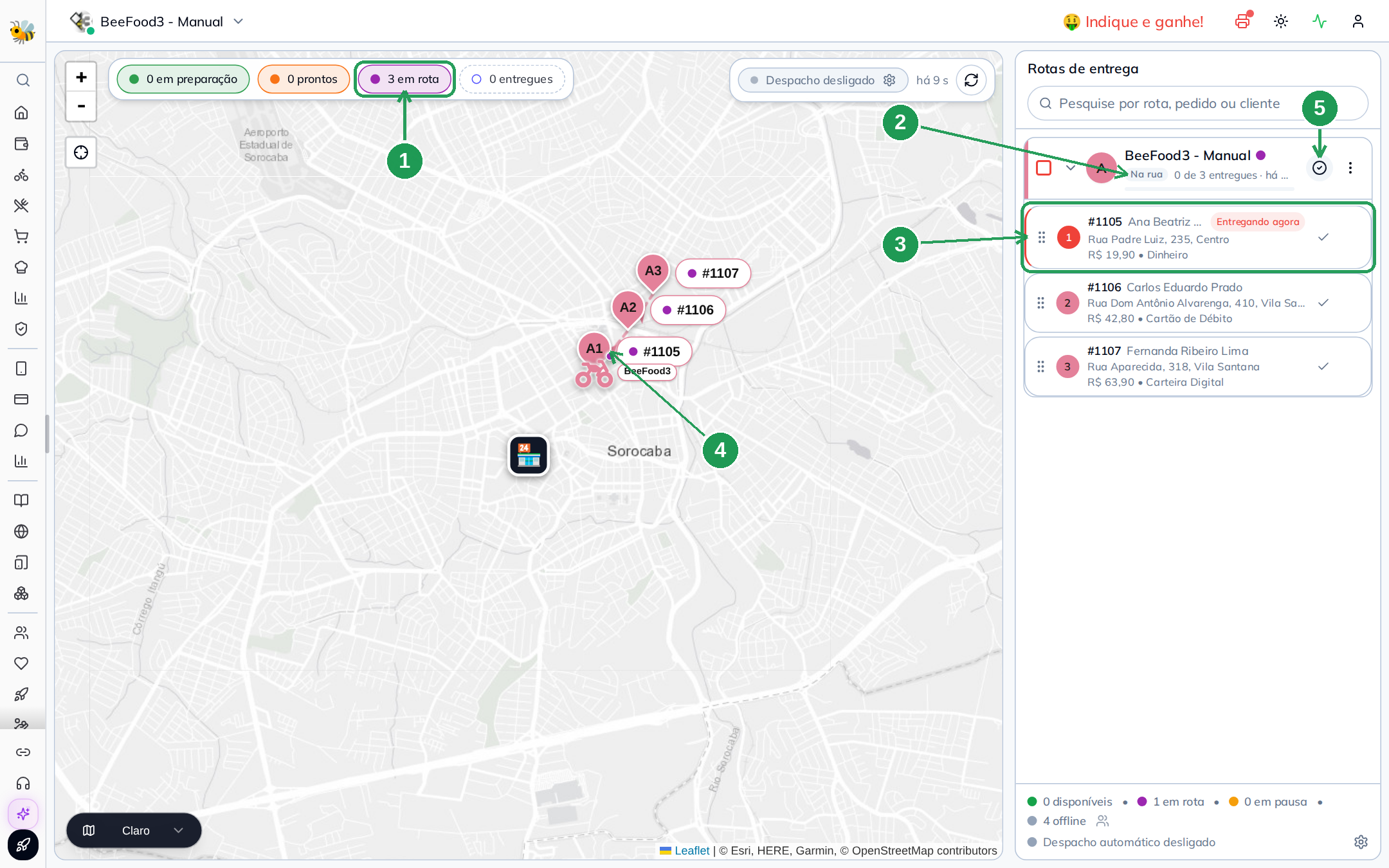1389x868 pixels.
Task: Collapse the BeeFood3 route chevron
Action: coord(1071,168)
